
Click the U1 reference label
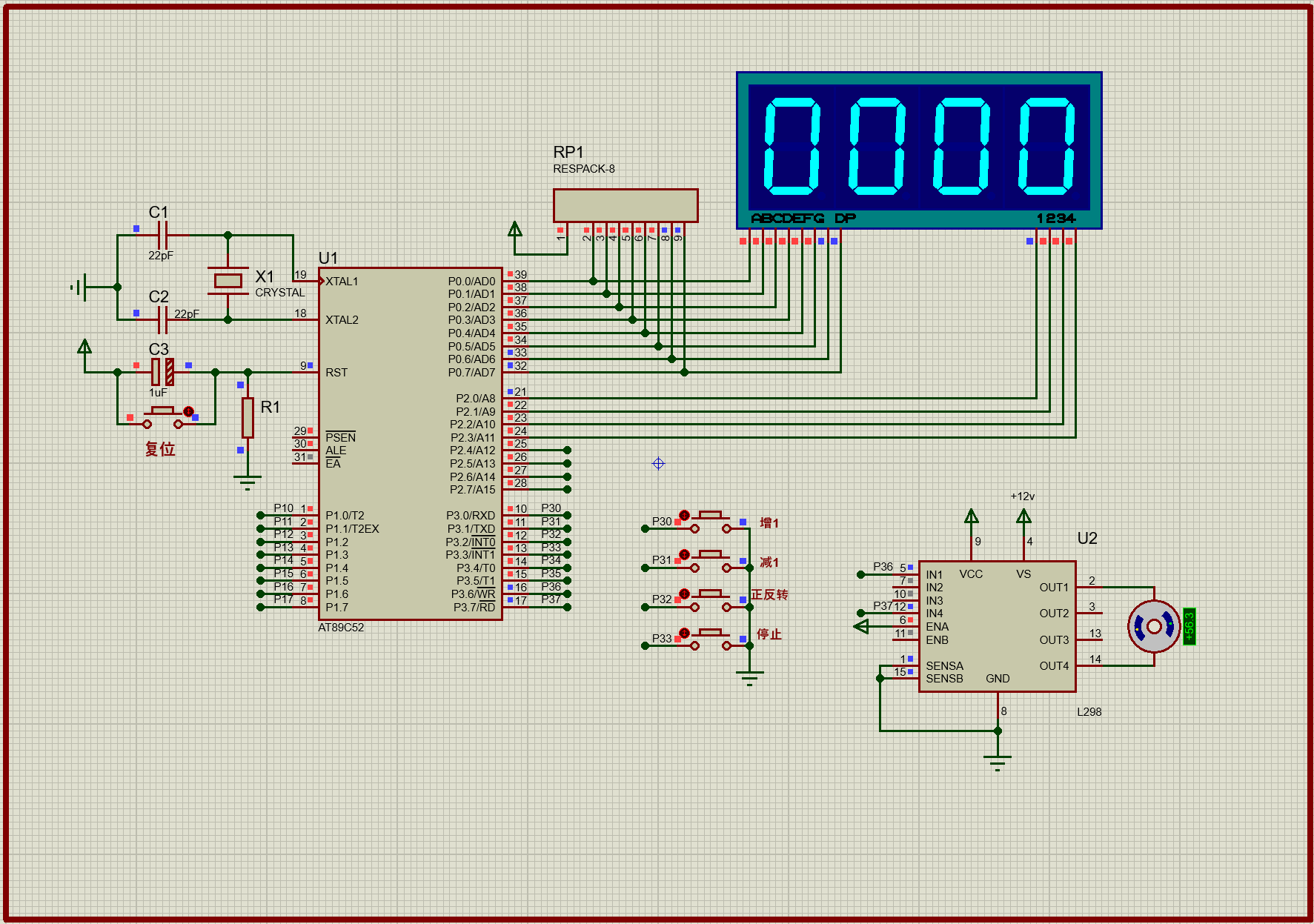coord(328,258)
